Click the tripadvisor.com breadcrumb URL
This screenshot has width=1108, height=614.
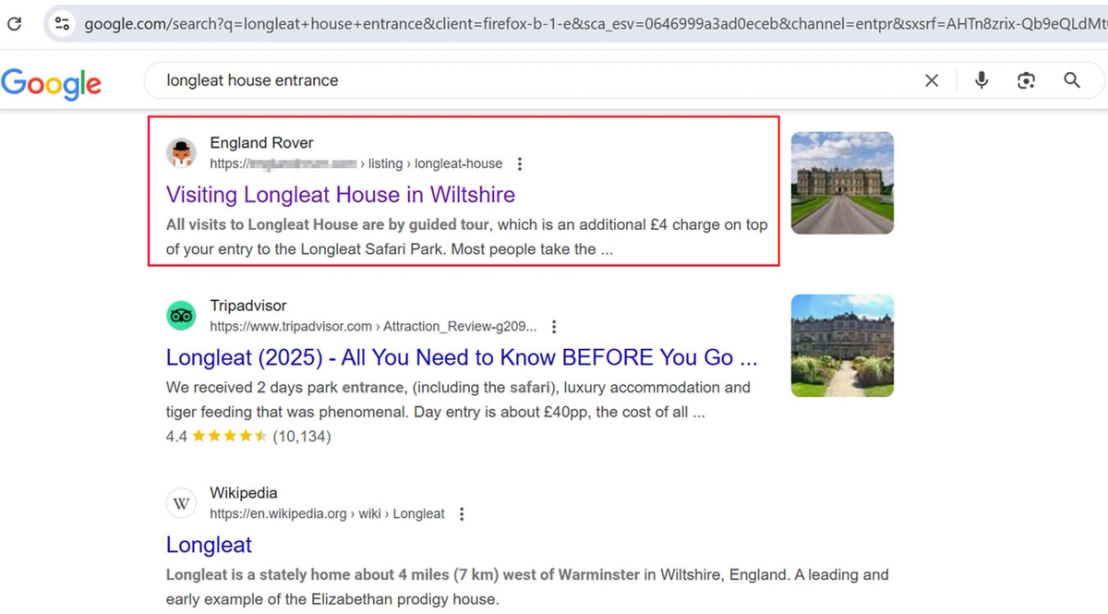coord(373,326)
